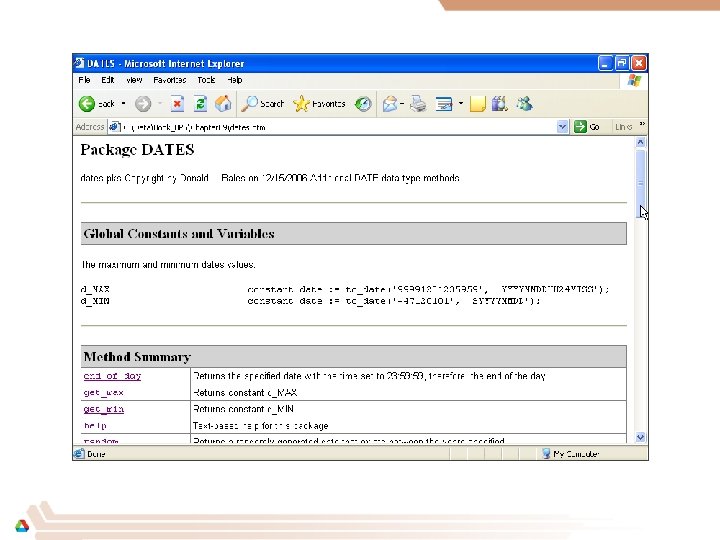Open the Forward button history dropdown

click(160, 104)
